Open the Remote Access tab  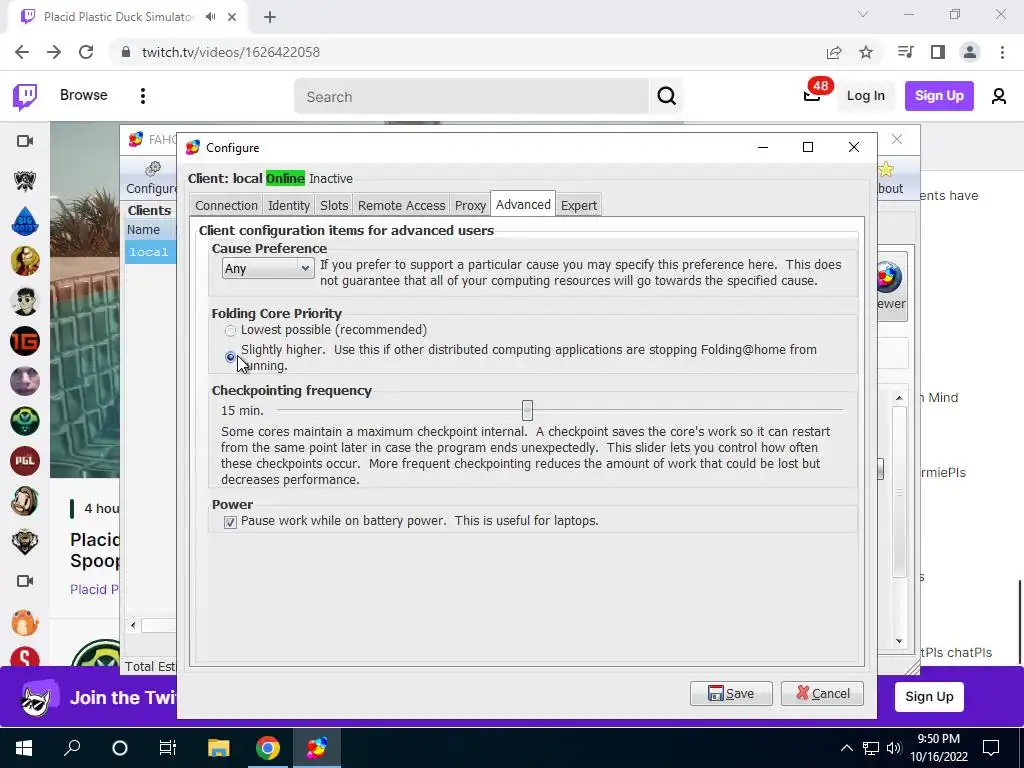point(402,205)
